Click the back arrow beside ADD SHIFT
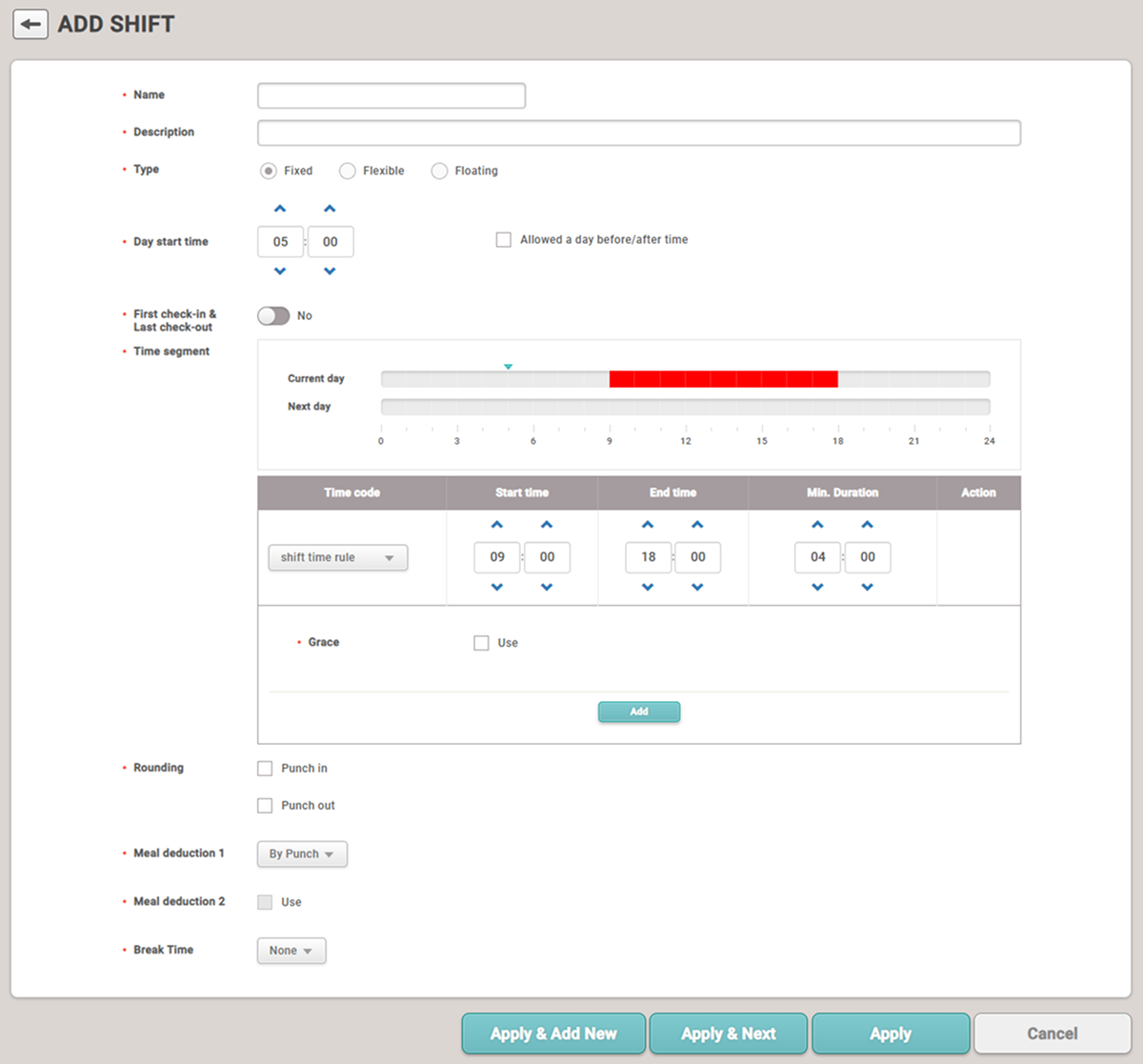 [x=30, y=25]
